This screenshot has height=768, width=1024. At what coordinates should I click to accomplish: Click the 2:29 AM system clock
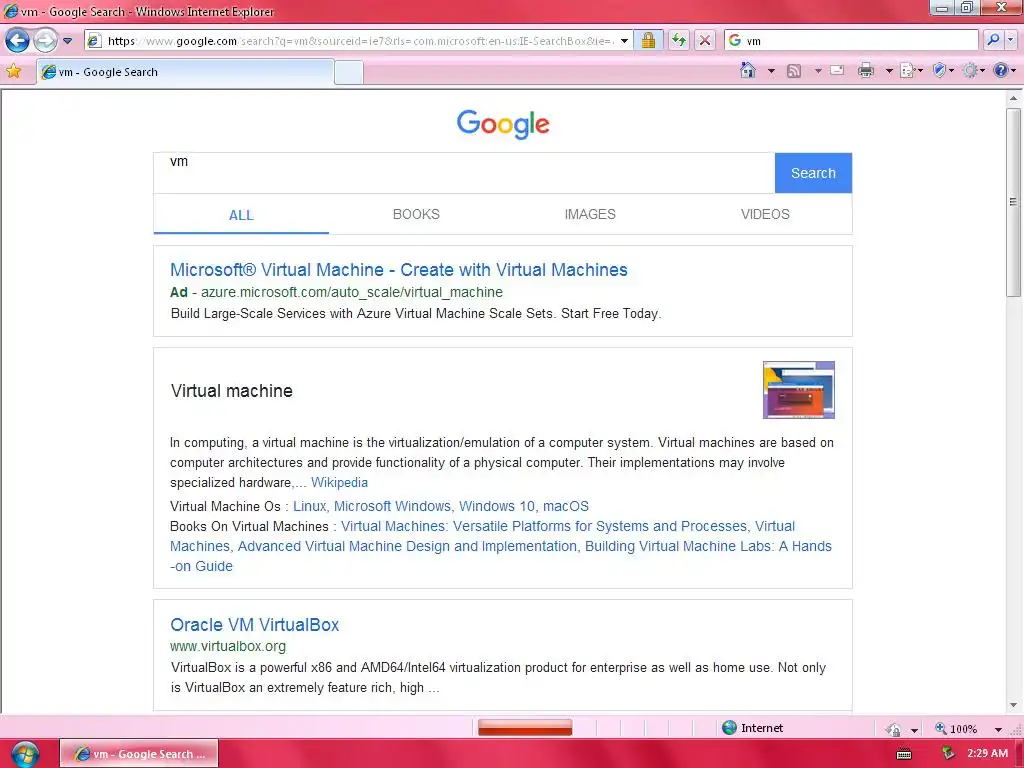click(x=987, y=753)
